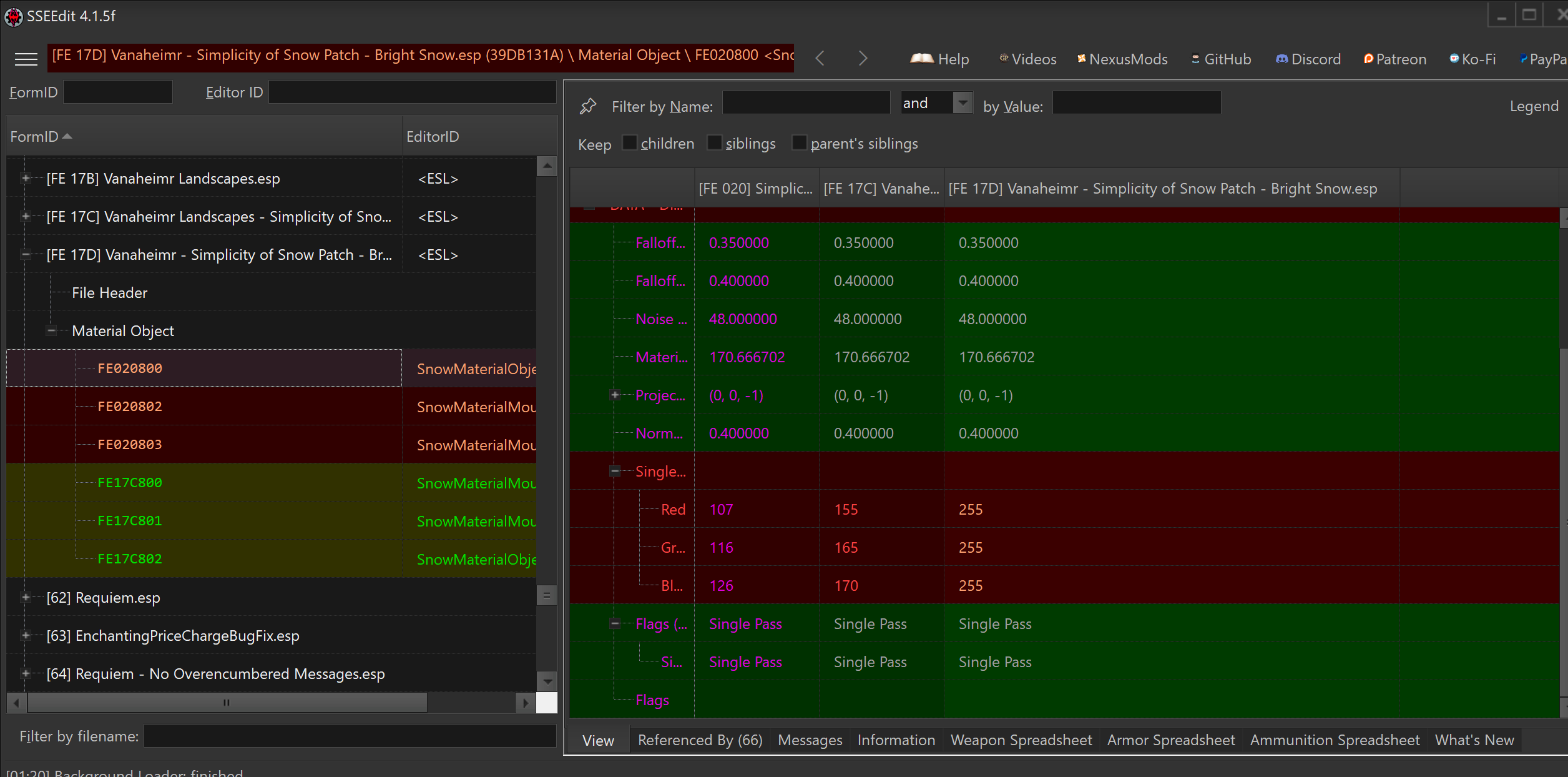Open the Patreon toolbar button
1568x777 pixels.
click(x=1395, y=59)
